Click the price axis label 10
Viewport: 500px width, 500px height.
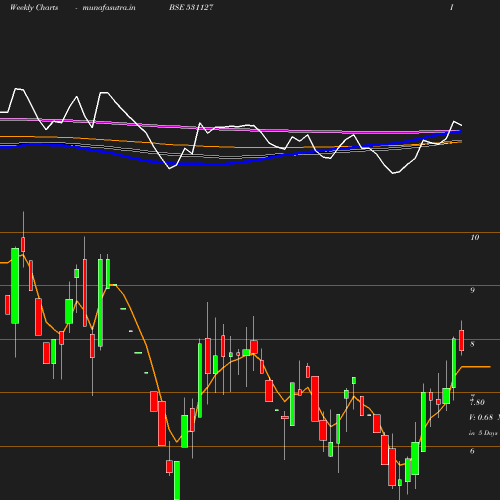(475, 237)
